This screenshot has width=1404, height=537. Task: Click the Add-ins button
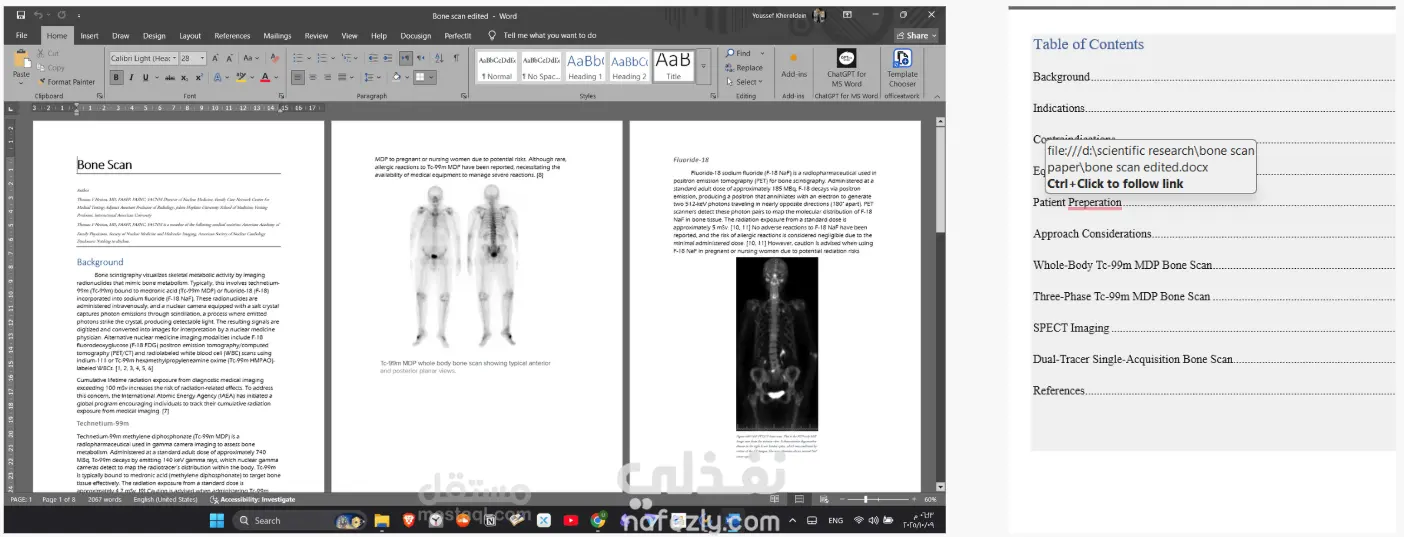click(794, 66)
